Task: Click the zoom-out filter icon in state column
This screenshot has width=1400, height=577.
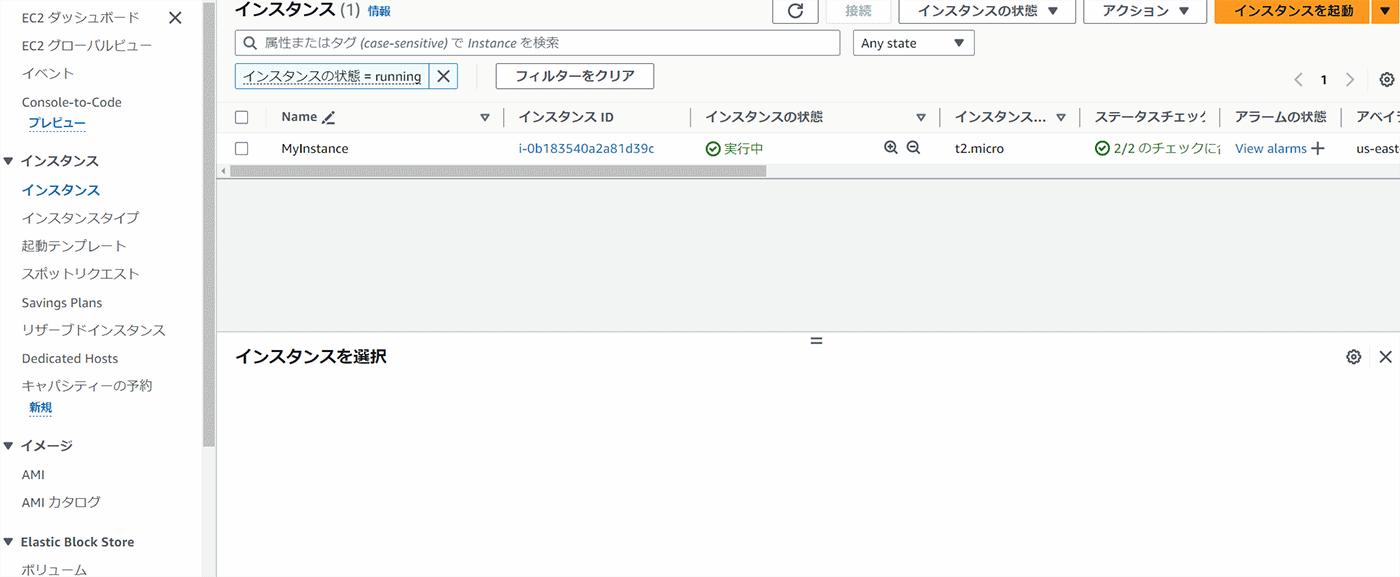Action: click(x=913, y=148)
